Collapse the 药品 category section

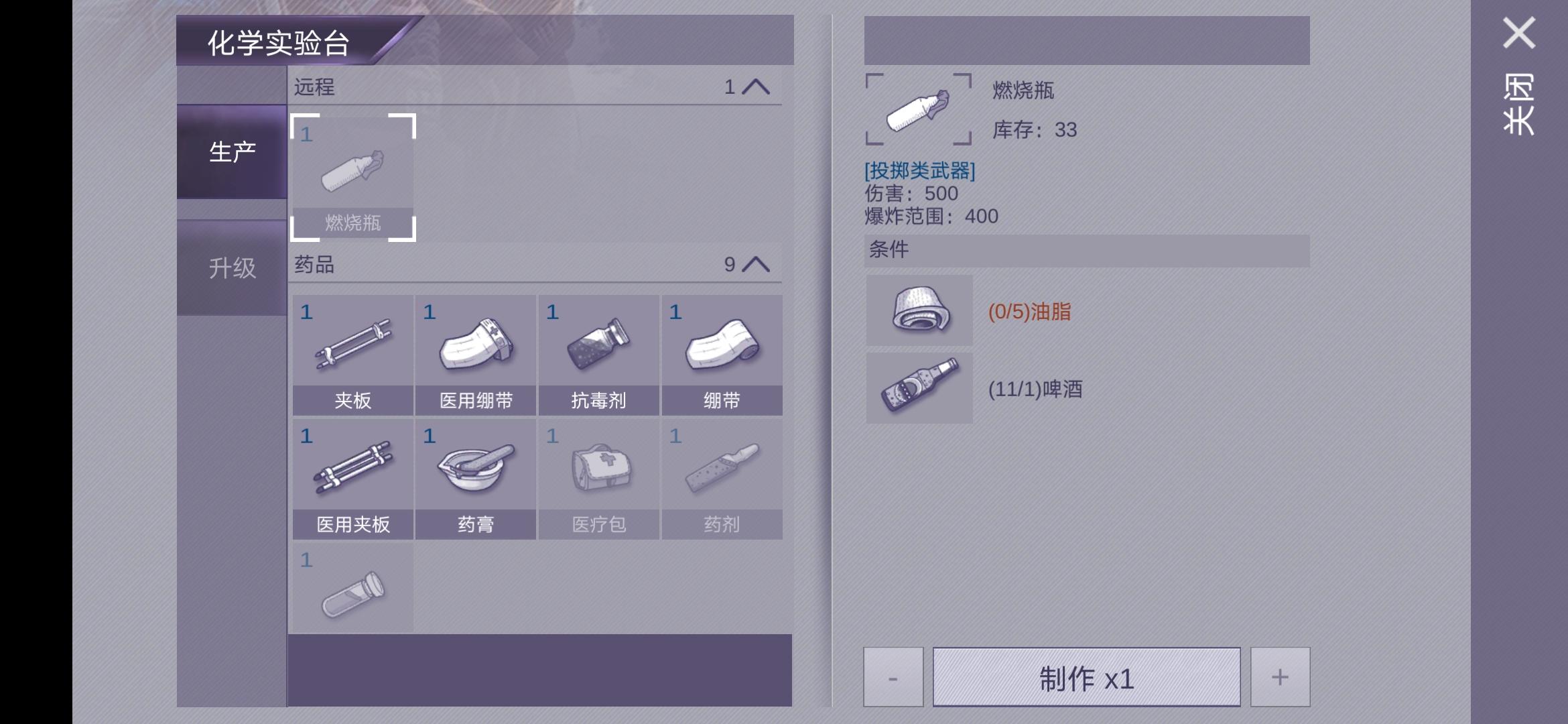756,264
